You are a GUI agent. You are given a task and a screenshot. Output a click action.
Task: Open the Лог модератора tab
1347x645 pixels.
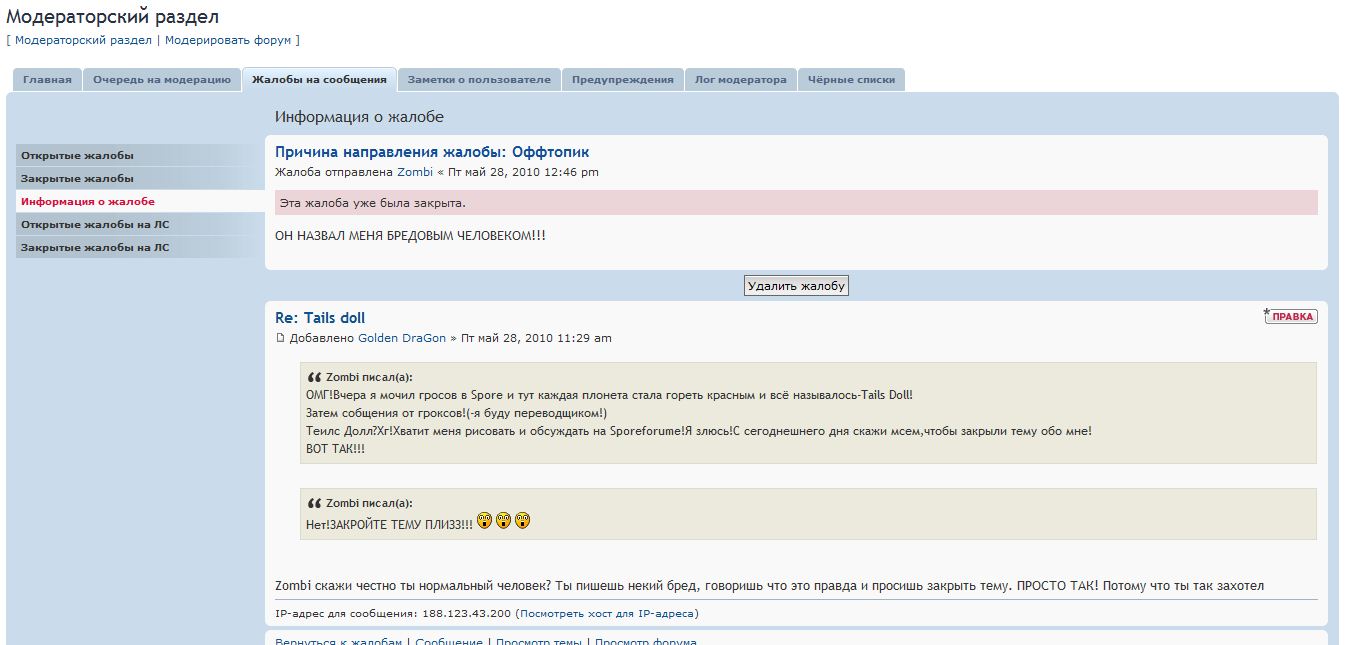coord(741,80)
